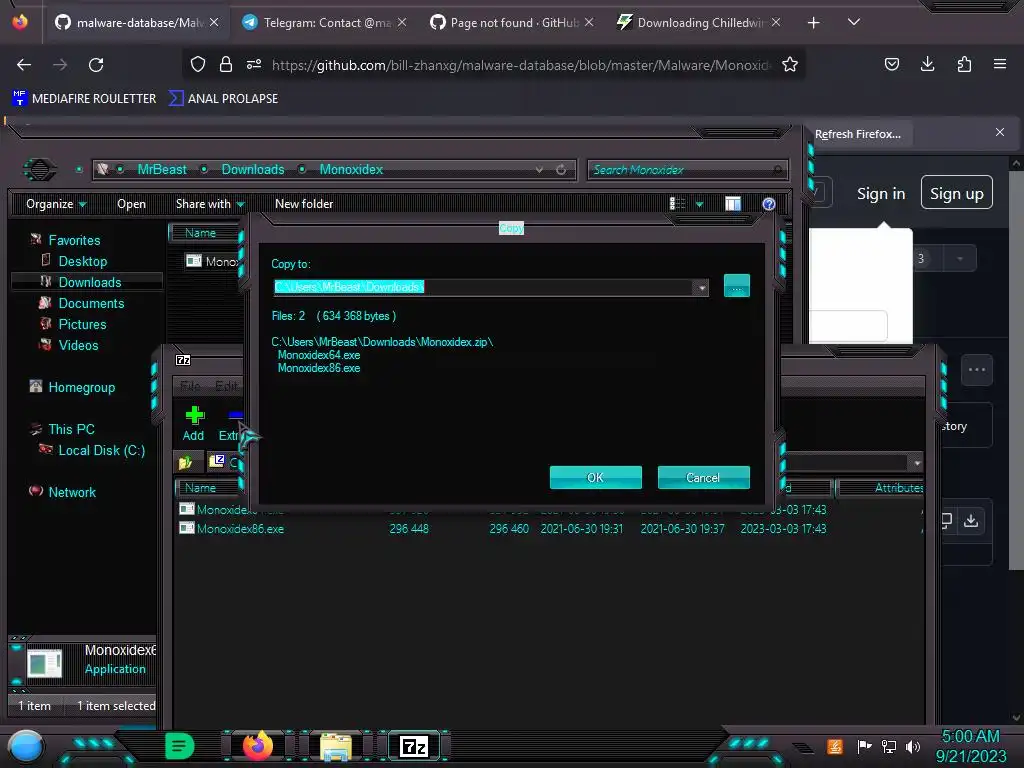Image resolution: width=1024 pixels, height=768 pixels.
Task: Open GitHub three-dots more options
Action: coord(977,370)
